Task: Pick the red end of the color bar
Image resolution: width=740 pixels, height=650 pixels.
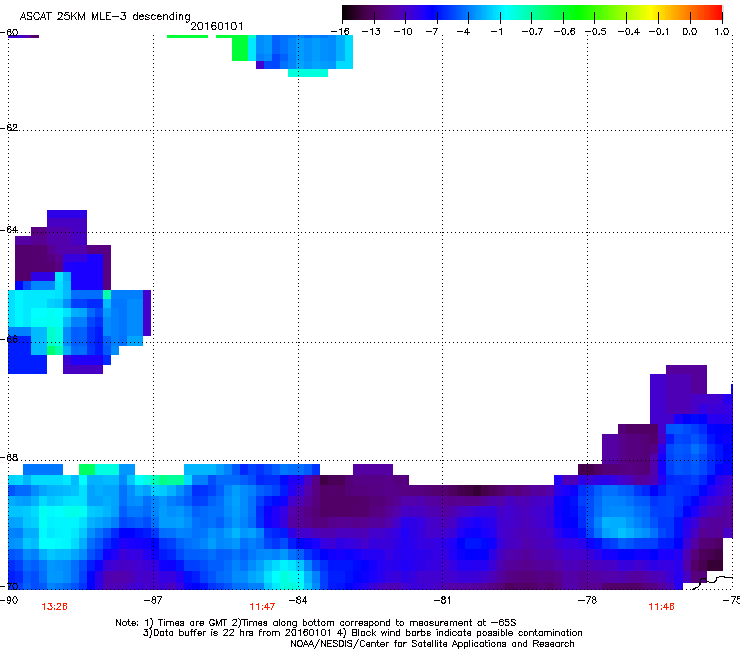Action: (x=715, y=12)
